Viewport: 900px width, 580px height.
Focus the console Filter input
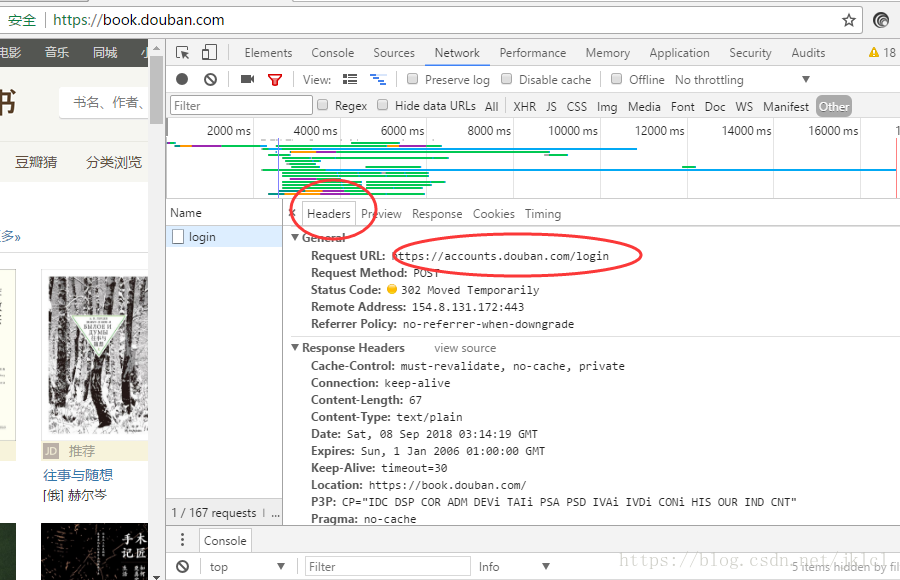pyautogui.click(x=387, y=567)
